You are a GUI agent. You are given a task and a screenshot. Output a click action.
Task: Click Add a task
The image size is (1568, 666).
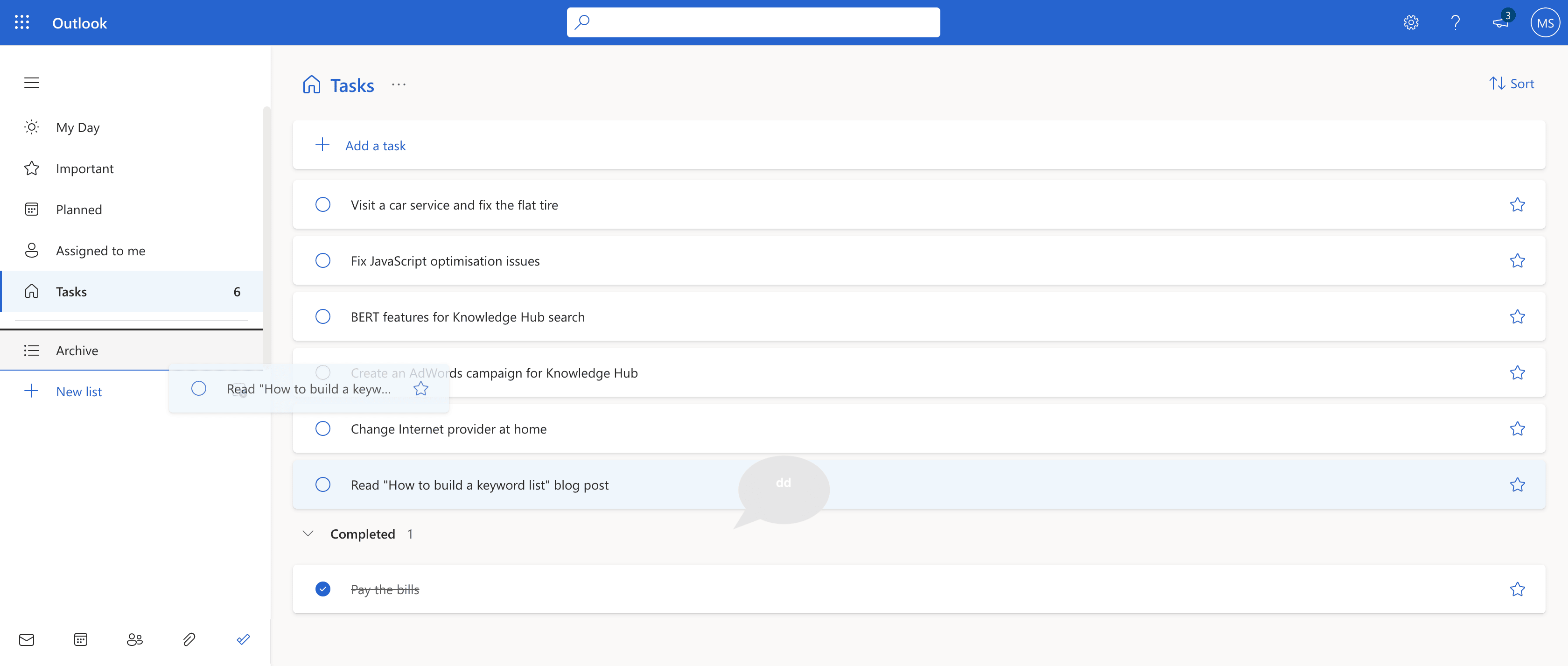click(375, 145)
